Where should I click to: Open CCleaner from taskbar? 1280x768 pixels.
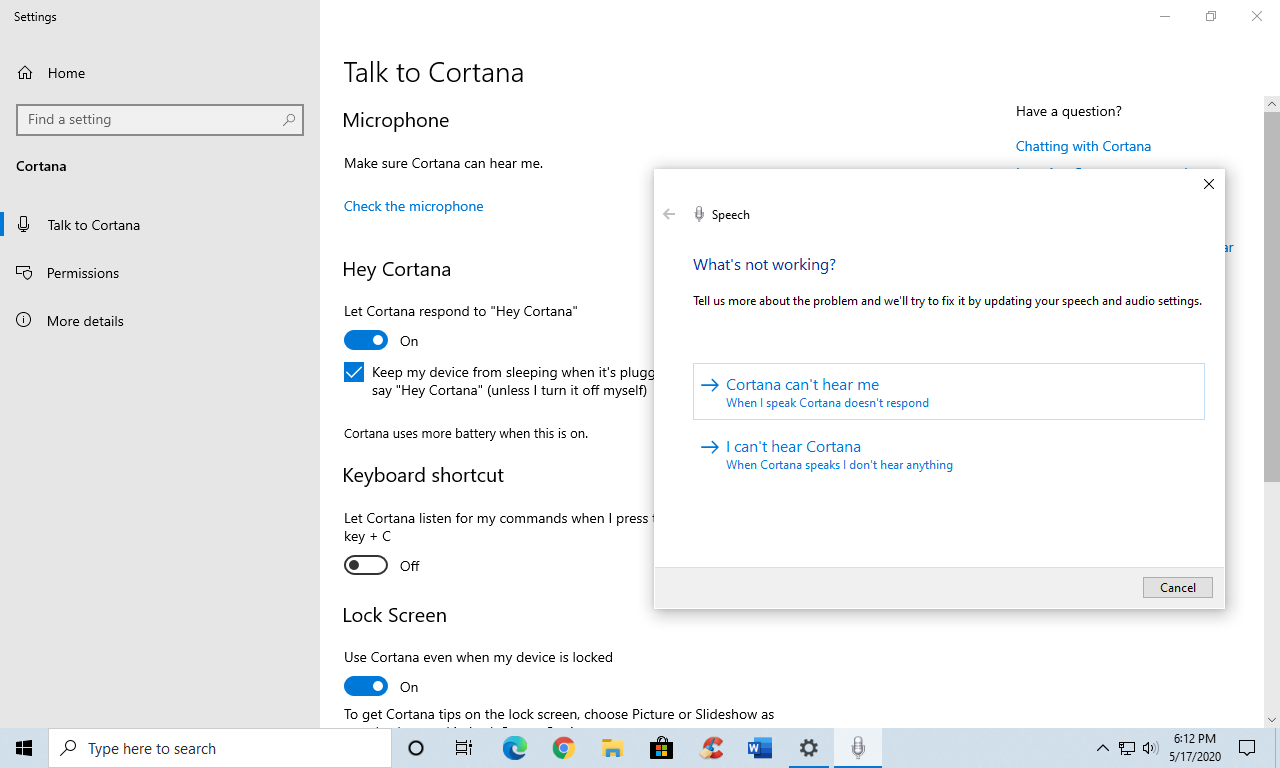point(710,748)
